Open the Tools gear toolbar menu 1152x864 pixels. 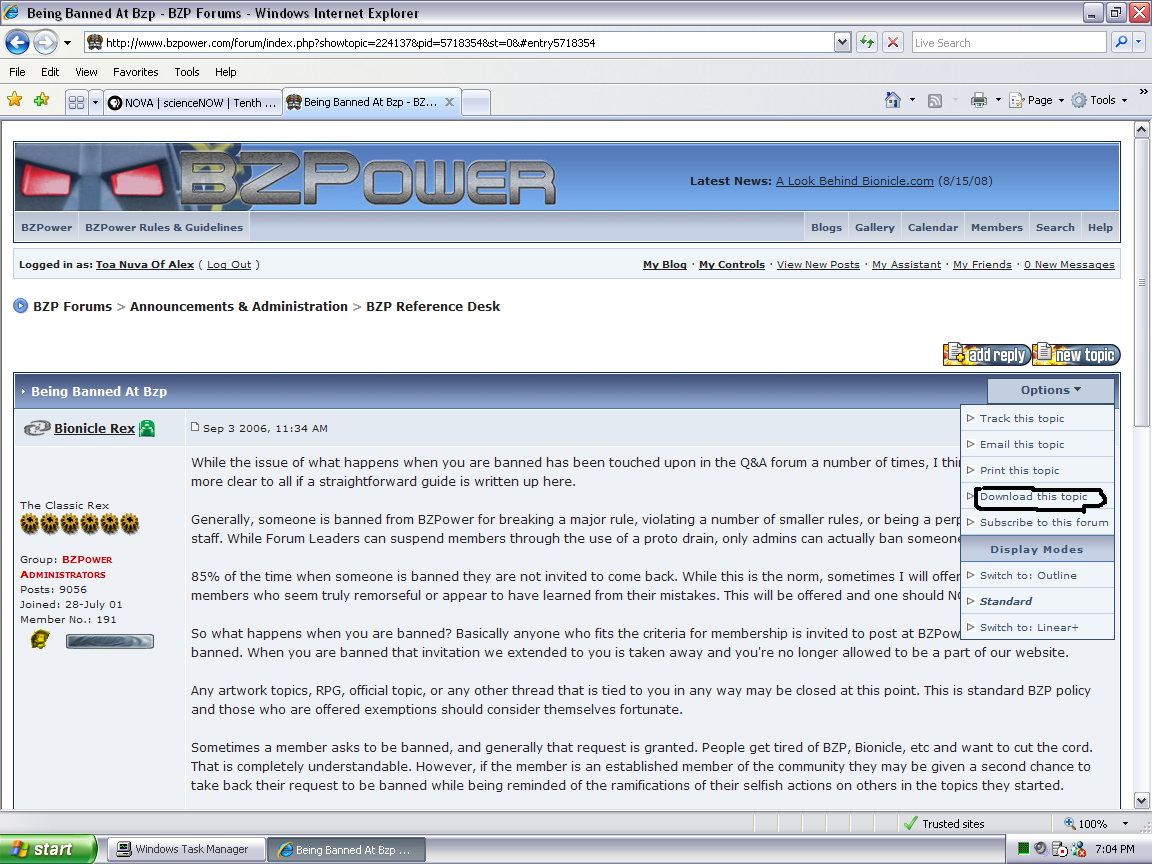point(1099,100)
